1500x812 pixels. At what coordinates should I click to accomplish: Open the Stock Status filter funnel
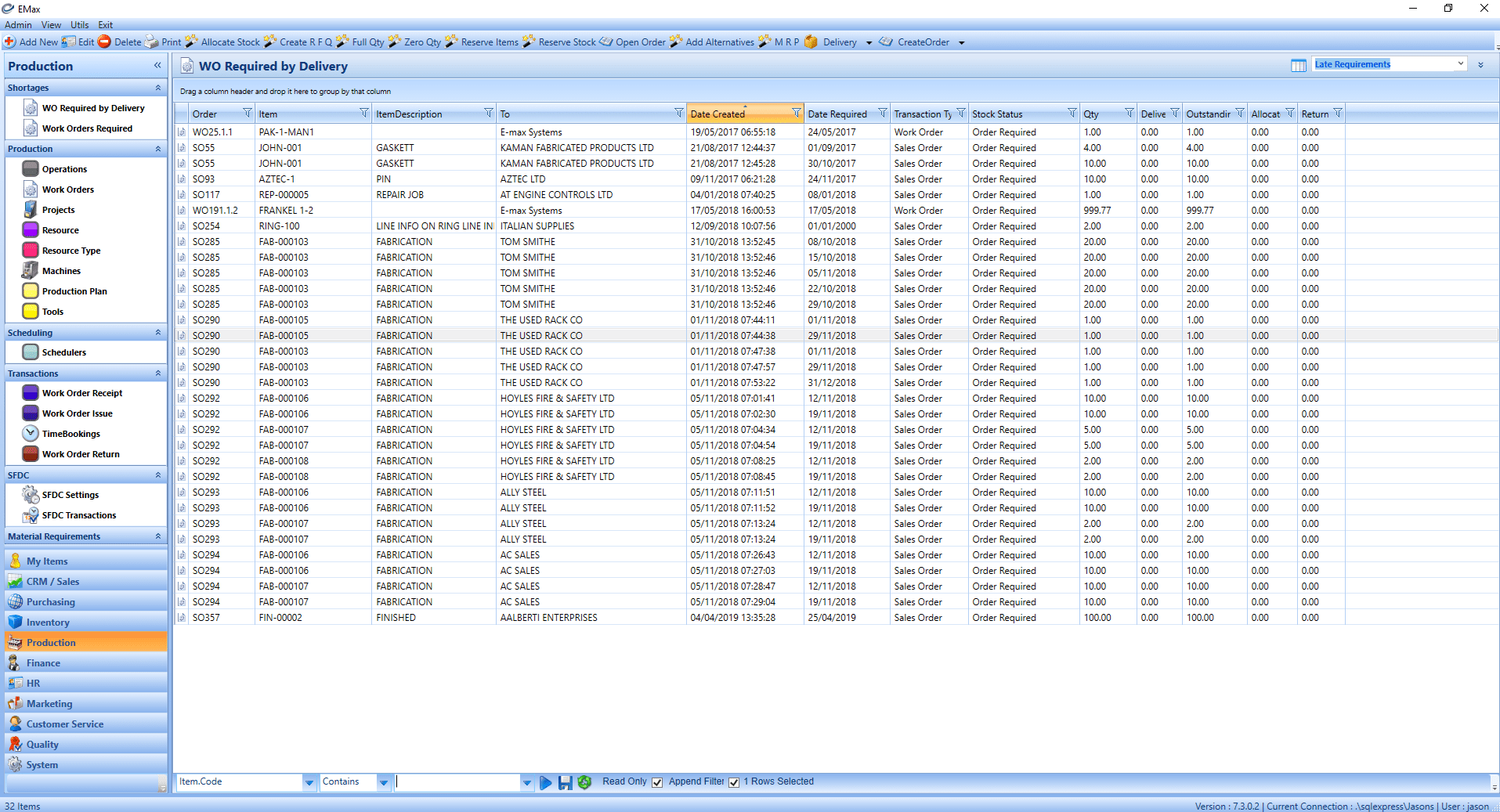(1072, 114)
